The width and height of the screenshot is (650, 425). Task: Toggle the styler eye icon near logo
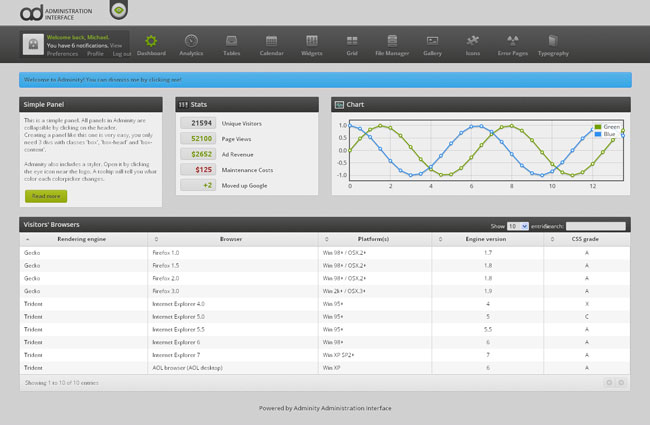click(x=119, y=10)
